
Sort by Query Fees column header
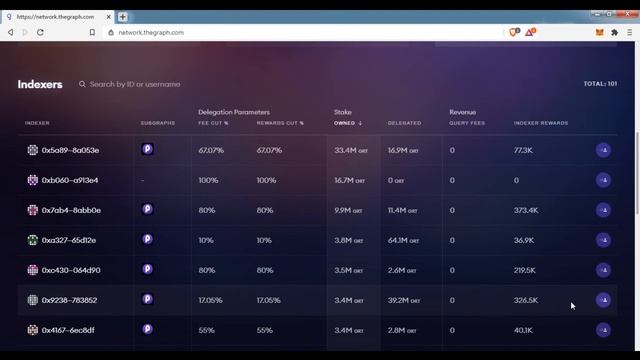pyautogui.click(x=467, y=123)
